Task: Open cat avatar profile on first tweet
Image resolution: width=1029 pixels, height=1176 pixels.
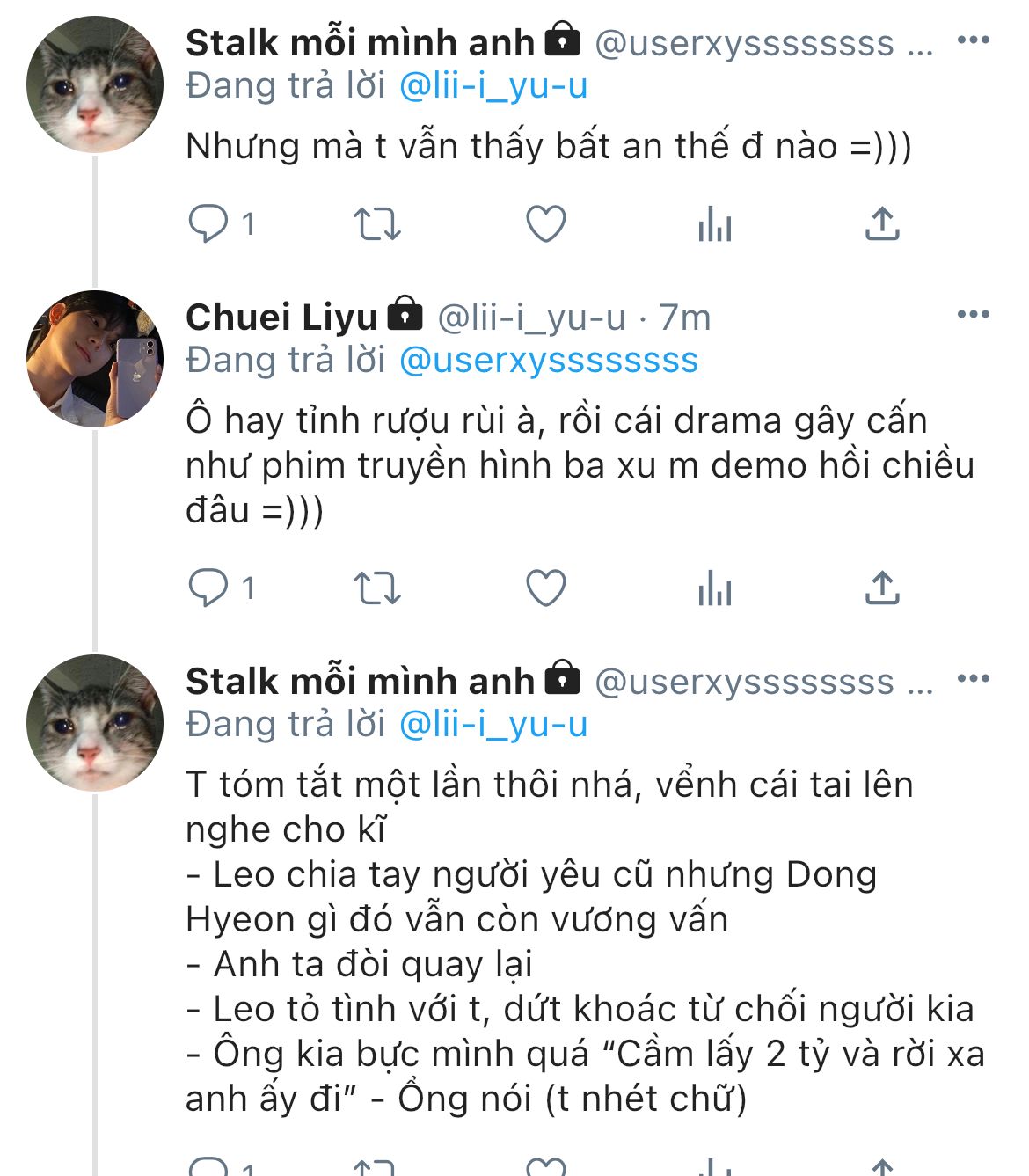Action: [94, 85]
